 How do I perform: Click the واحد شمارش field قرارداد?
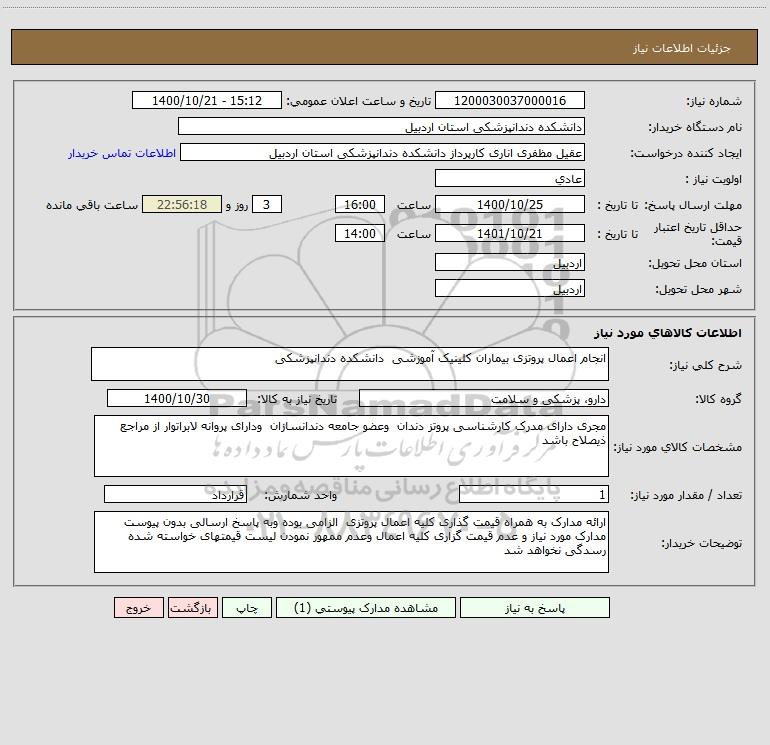pos(175,494)
